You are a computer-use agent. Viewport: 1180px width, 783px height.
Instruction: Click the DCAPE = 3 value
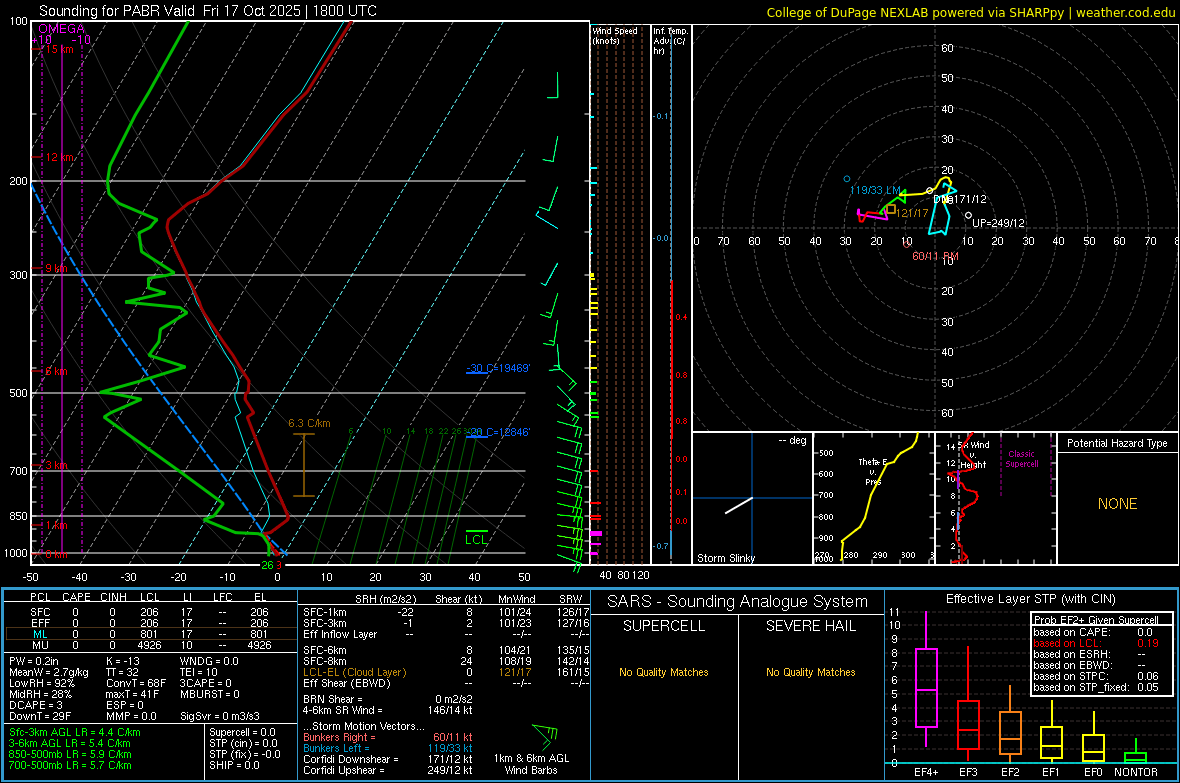[35, 705]
